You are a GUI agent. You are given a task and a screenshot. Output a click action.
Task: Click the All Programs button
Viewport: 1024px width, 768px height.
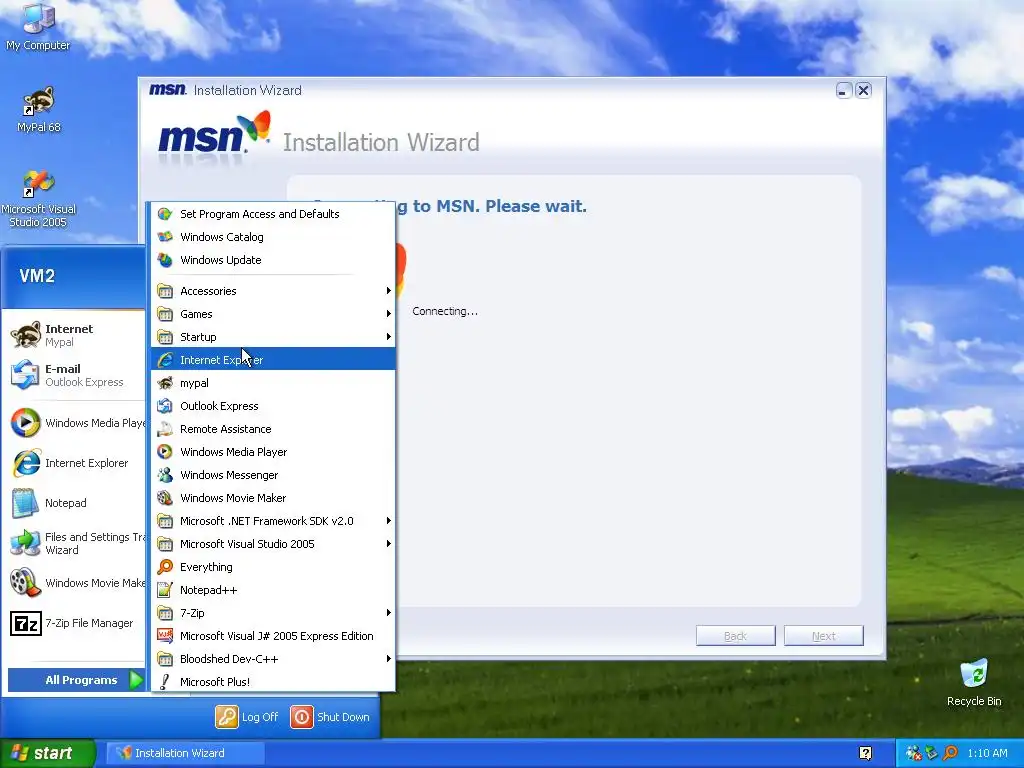pos(76,680)
